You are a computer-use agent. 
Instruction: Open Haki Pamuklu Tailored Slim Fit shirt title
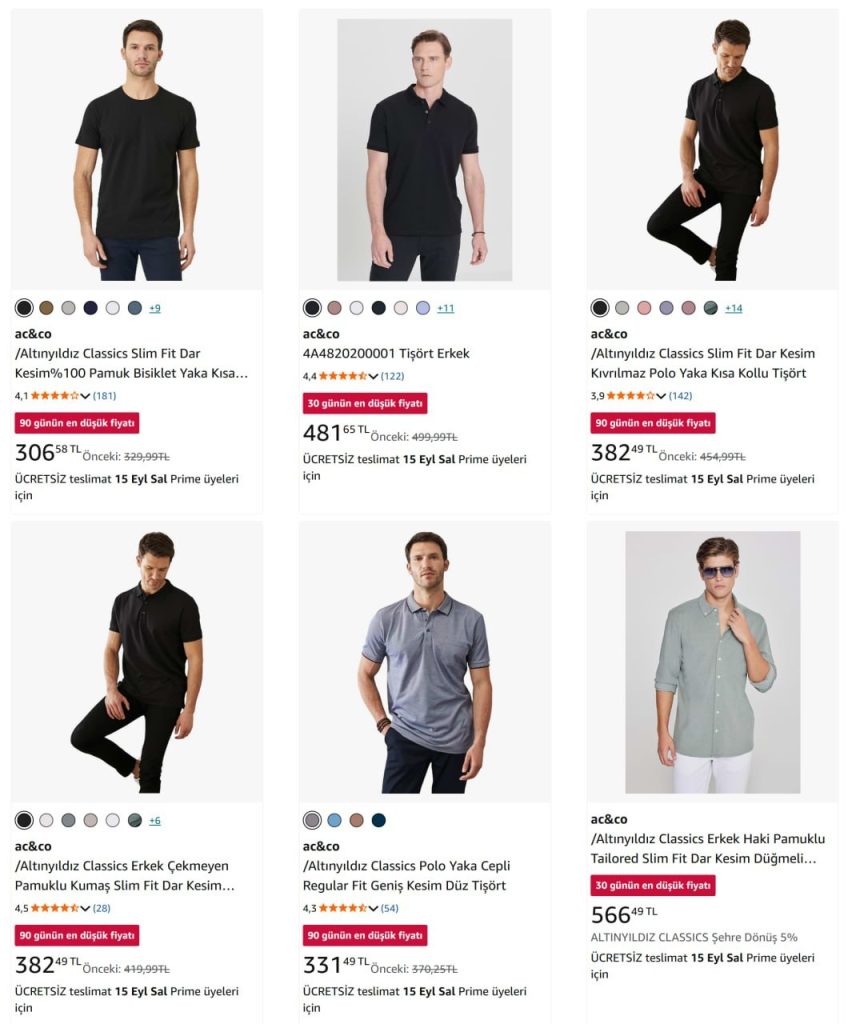pyautogui.click(x=708, y=848)
